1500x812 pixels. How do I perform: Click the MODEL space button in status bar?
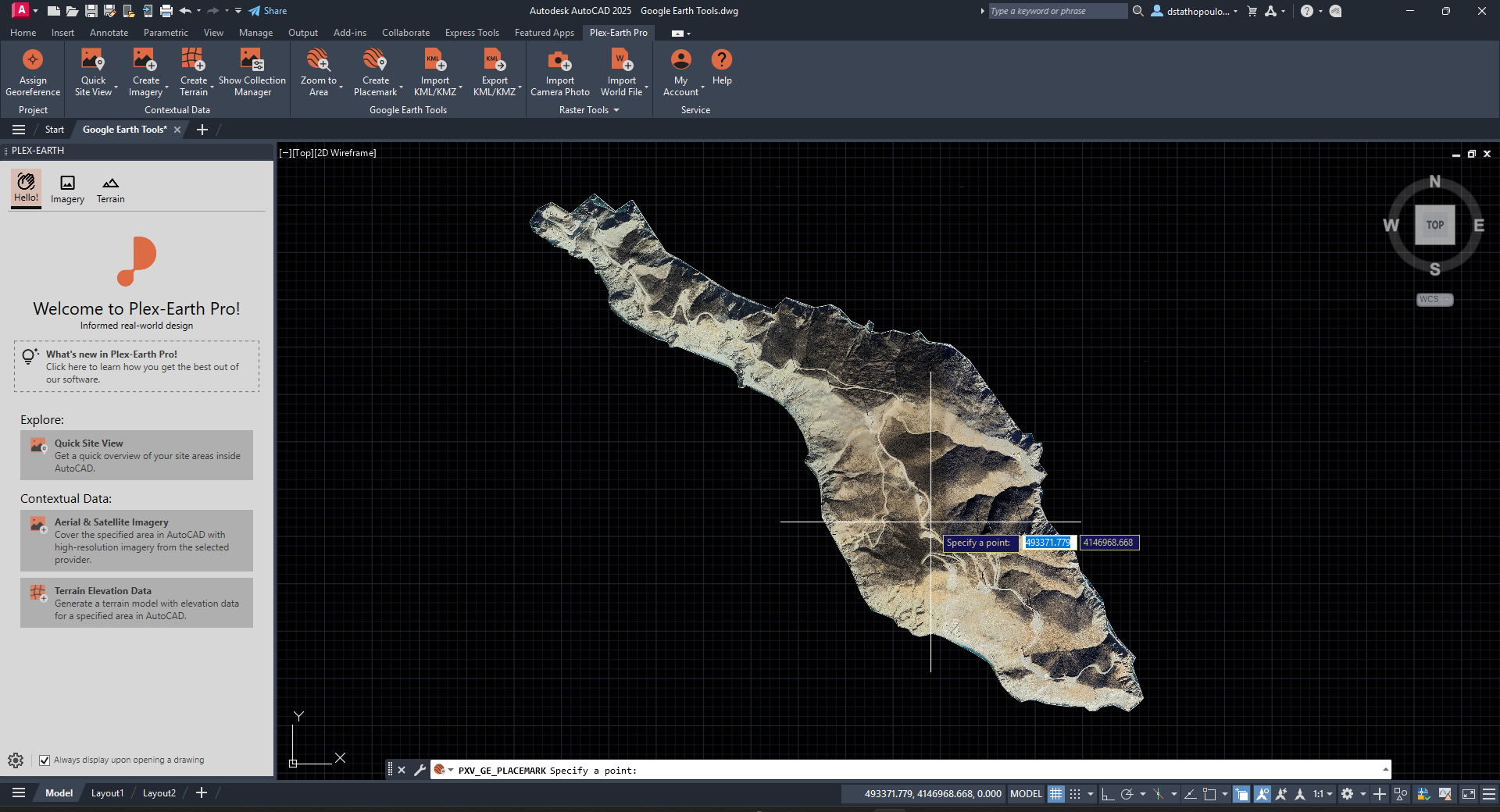[x=1026, y=794]
